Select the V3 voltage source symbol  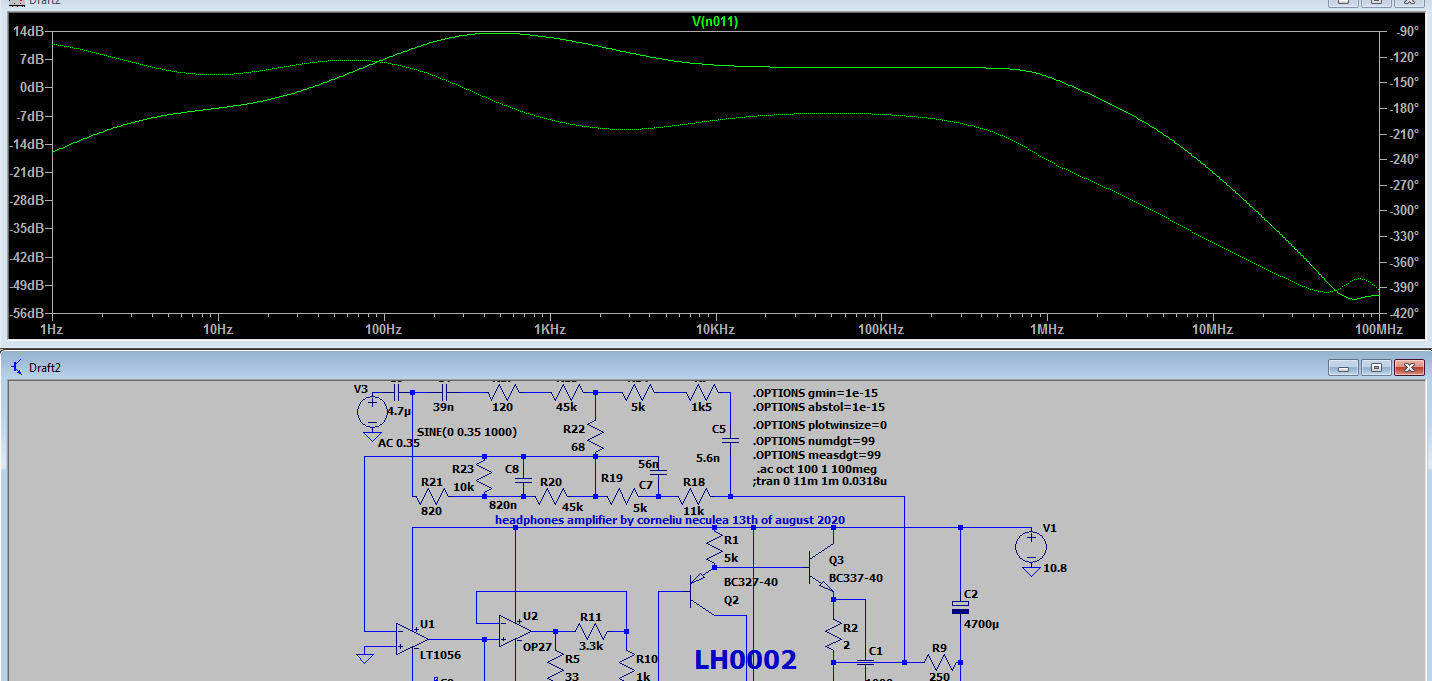373,410
